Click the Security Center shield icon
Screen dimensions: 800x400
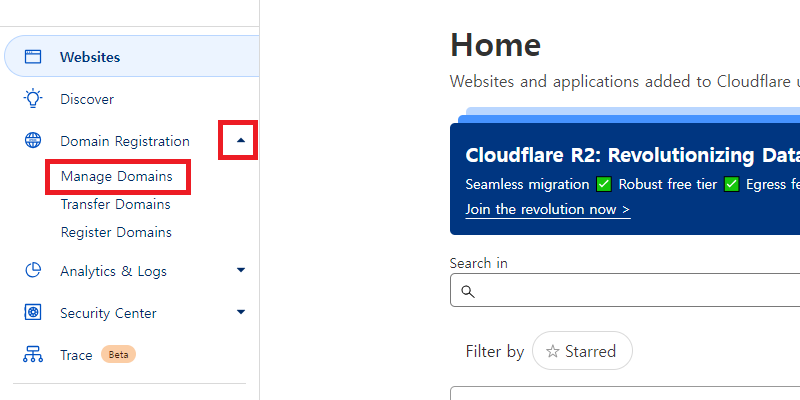(33, 312)
